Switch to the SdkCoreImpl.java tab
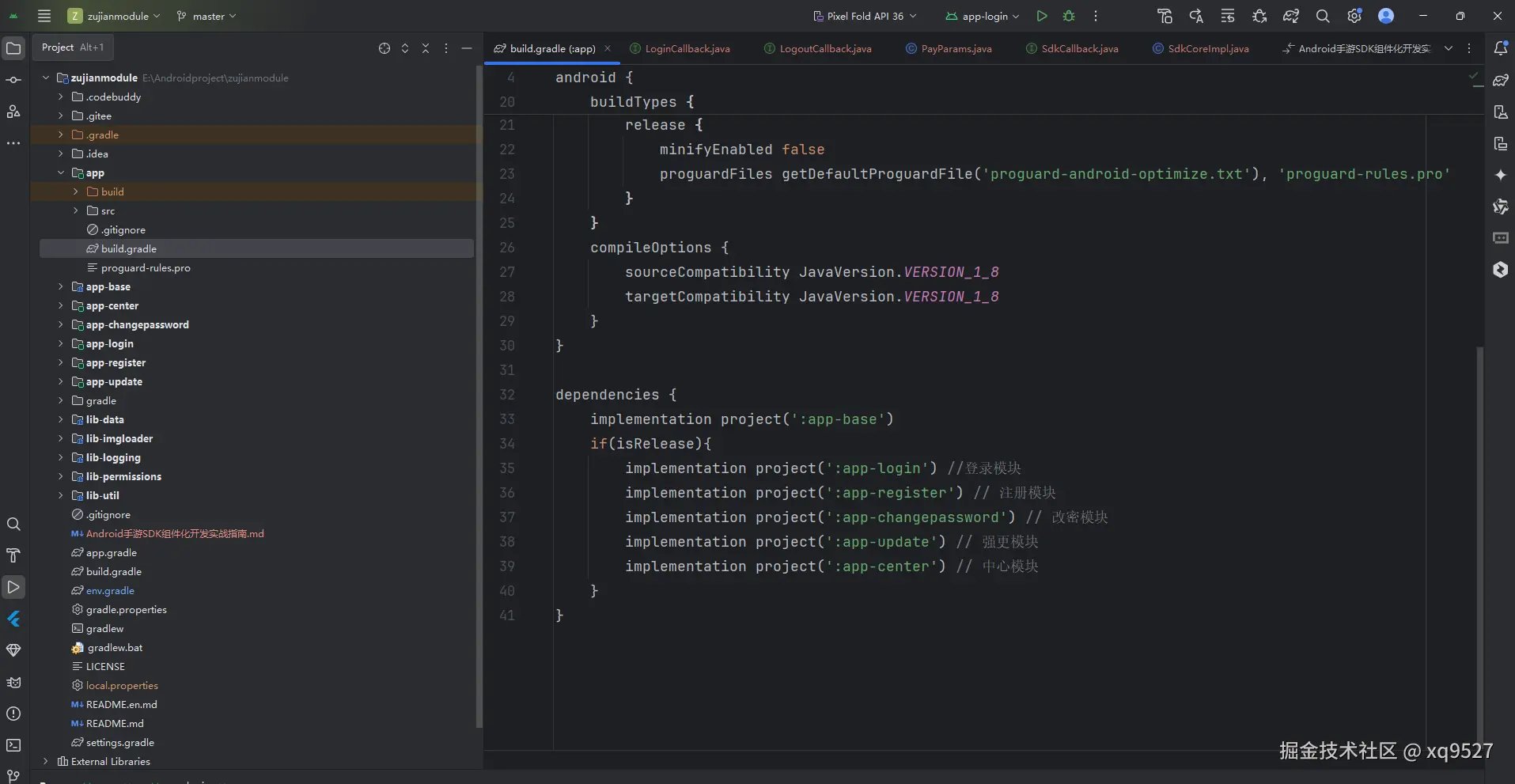The height and width of the screenshot is (784, 1515). [1207, 49]
